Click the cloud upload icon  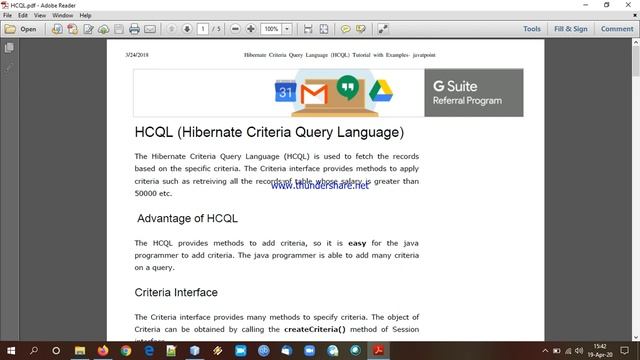pos(104,29)
